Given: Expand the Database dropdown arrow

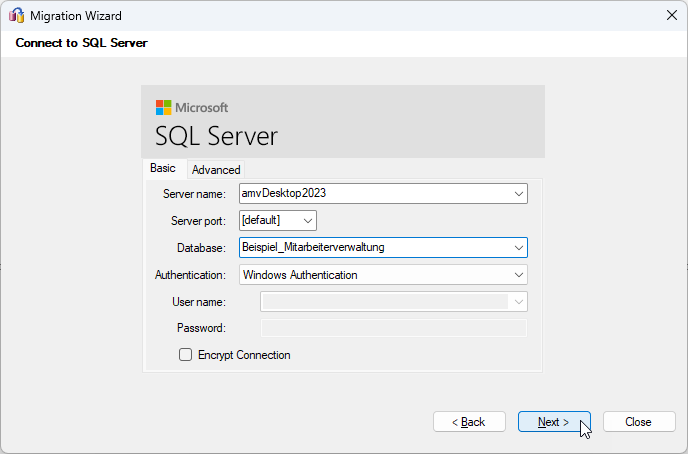Looking at the screenshot, I should pyautogui.click(x=518, y=247).
